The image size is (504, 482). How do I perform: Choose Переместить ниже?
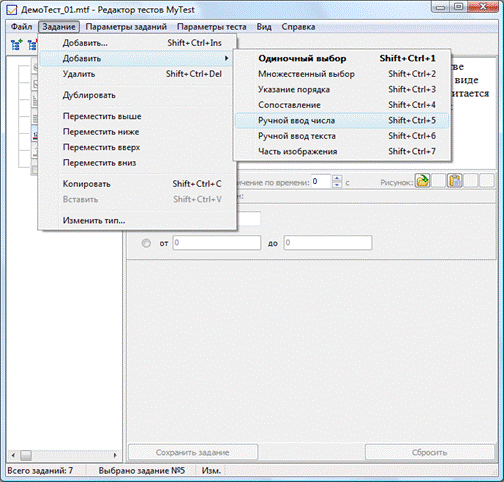(137, 132)
